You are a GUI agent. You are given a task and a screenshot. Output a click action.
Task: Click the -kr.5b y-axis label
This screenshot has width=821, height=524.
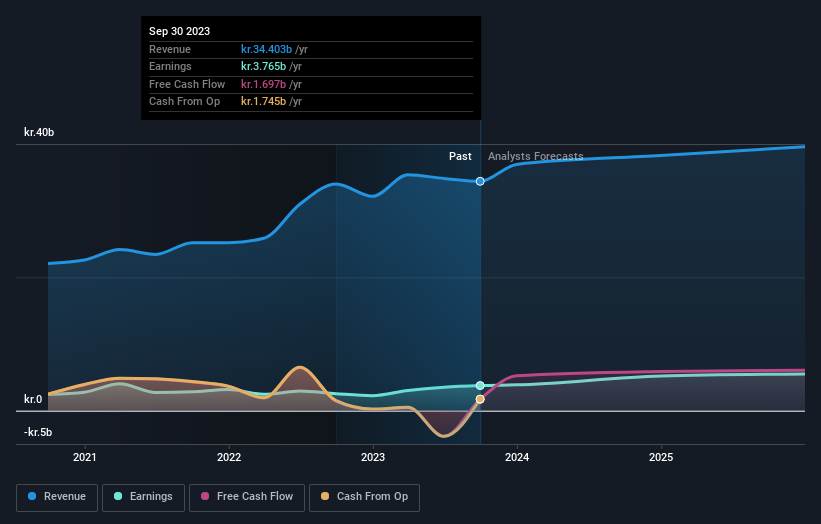point(38,432)
